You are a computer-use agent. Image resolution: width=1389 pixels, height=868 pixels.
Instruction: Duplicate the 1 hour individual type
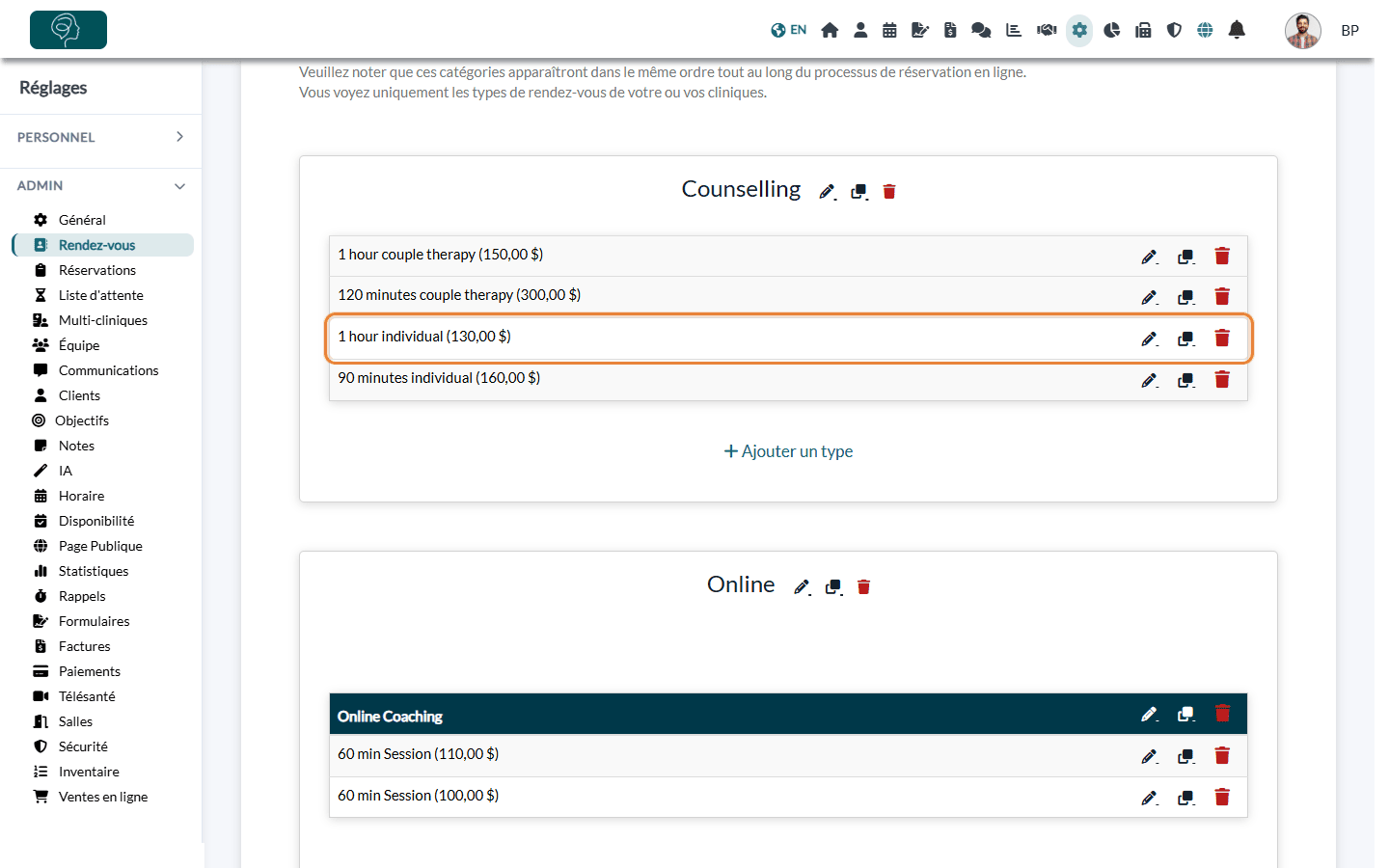1186,339
